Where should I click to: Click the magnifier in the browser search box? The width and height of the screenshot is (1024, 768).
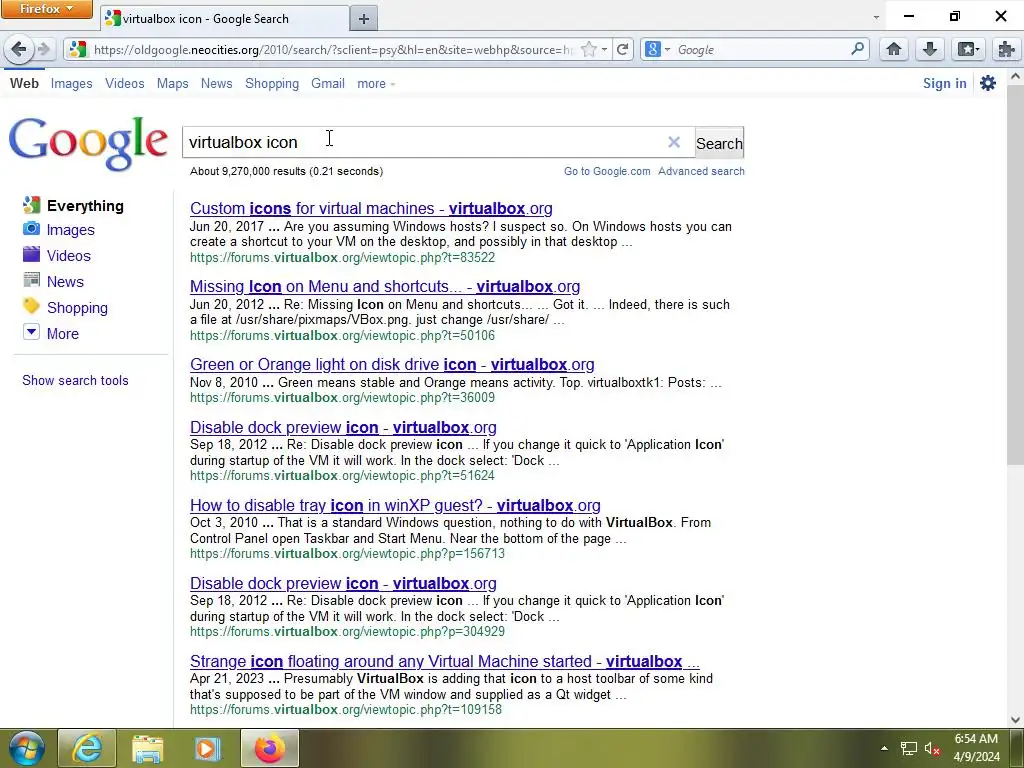tap(857, 49)
